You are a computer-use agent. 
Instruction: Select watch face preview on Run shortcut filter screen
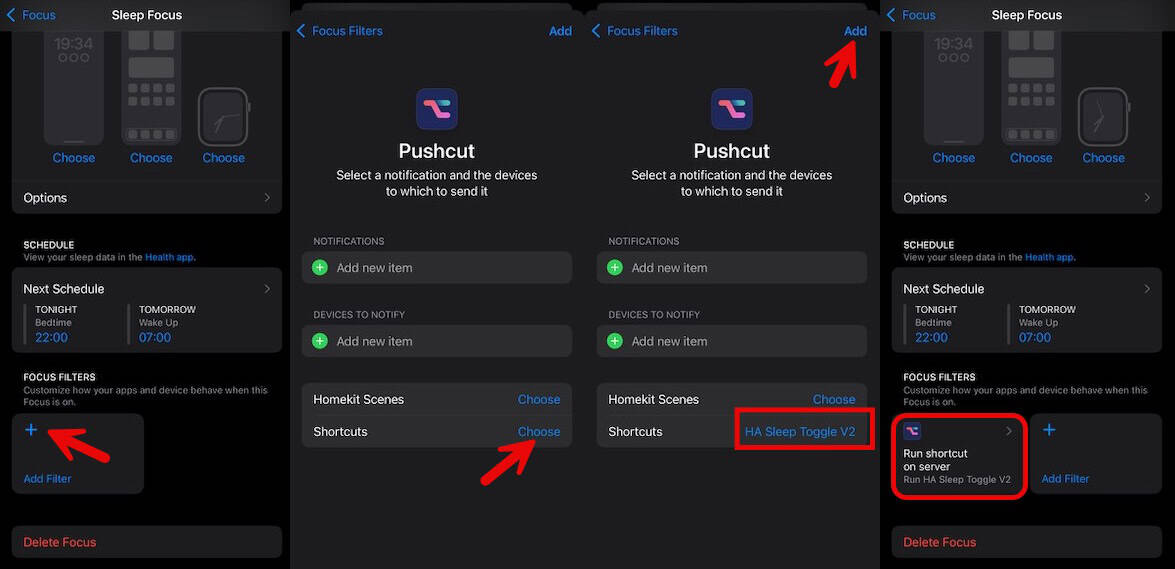coord(1103,117)
